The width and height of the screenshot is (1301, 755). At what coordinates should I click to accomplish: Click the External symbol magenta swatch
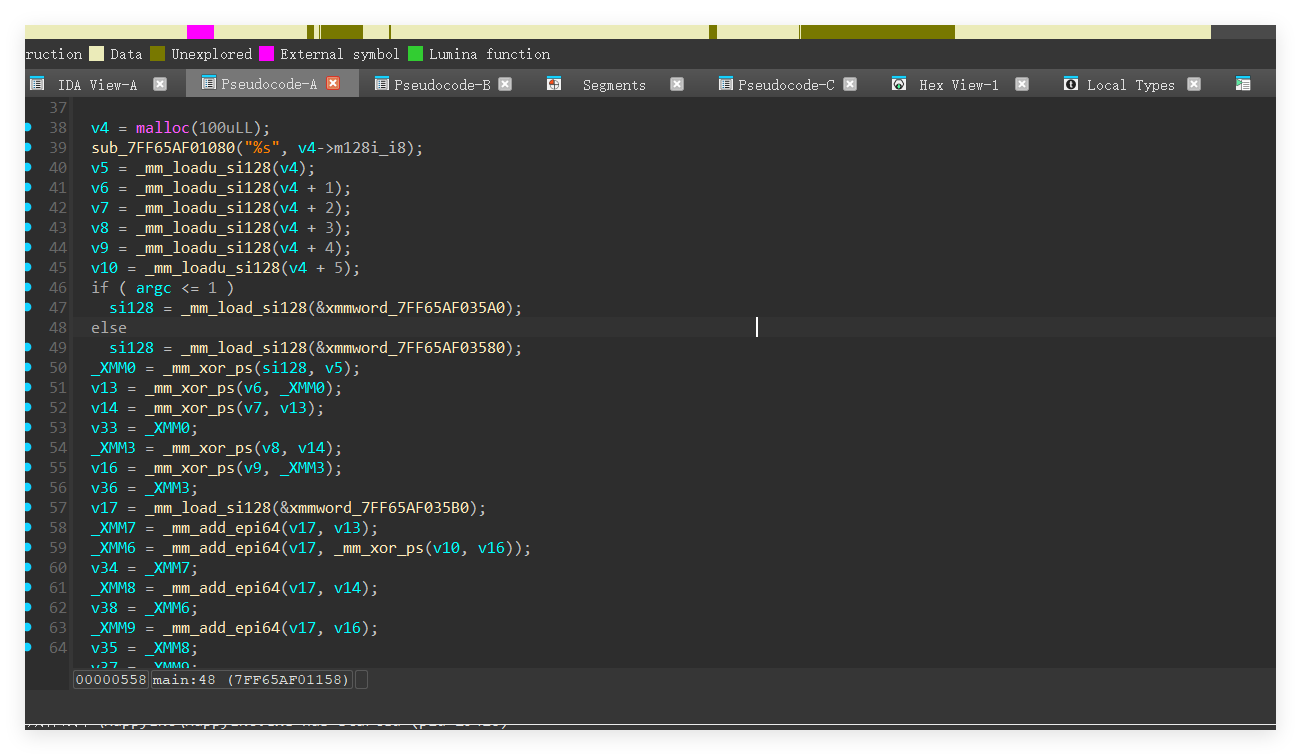pos(266,54)
